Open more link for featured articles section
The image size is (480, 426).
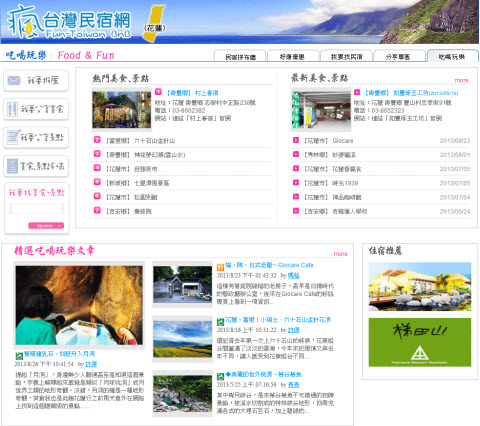pyautogui.click(x=340, y=254)
